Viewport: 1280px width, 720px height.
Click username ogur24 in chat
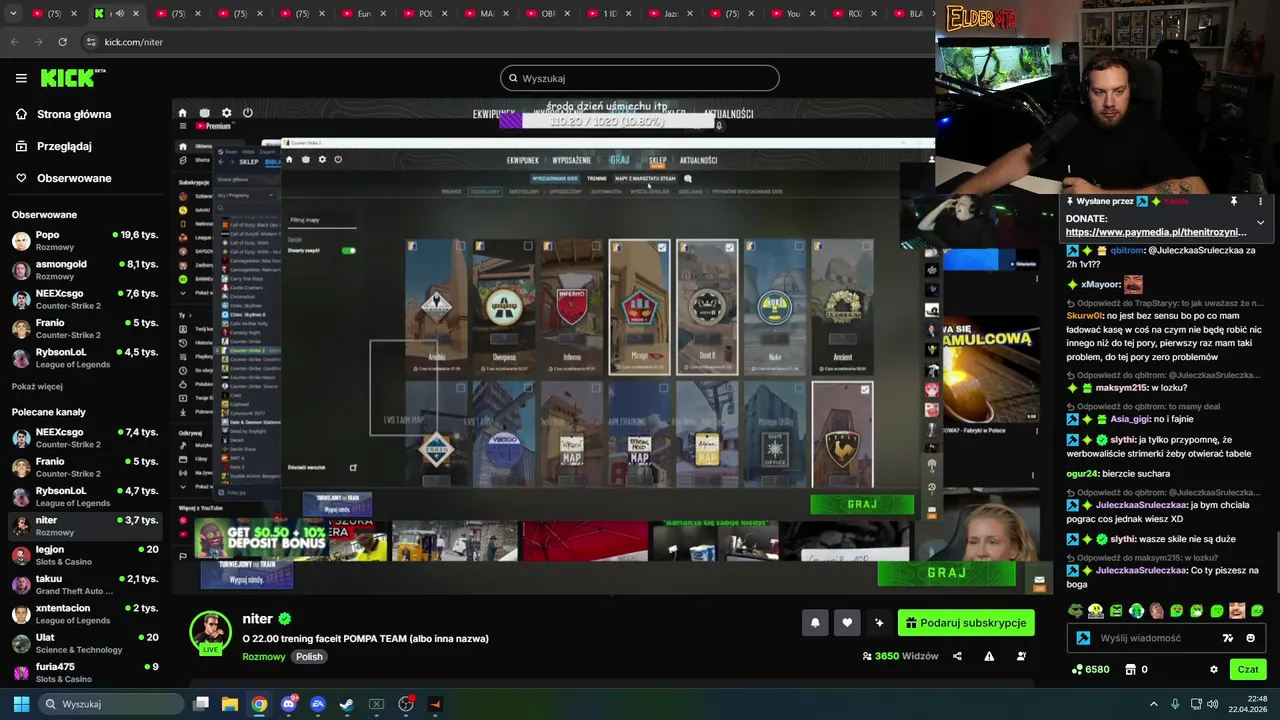pyautogui.click(x=1082, y=473)
